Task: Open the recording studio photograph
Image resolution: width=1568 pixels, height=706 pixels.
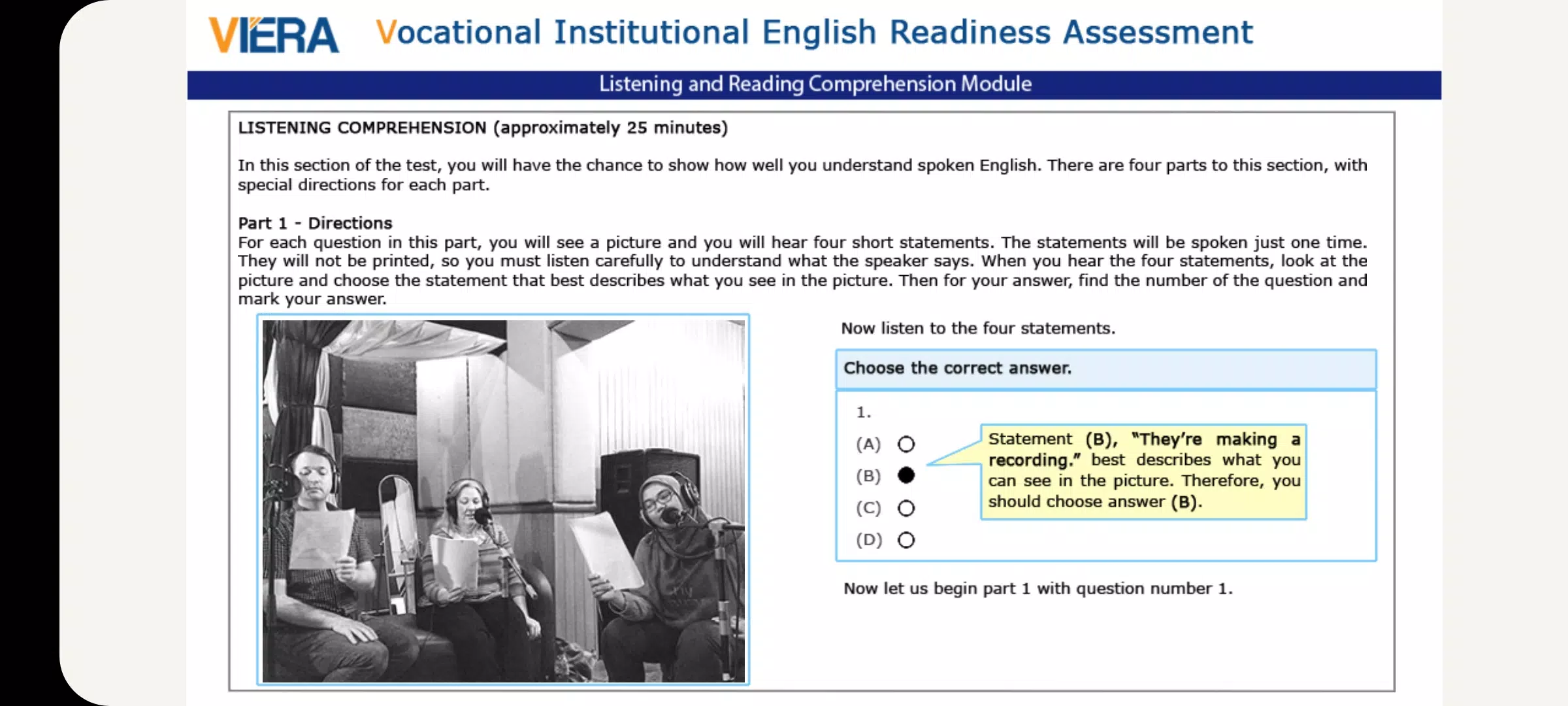Action: point(503,500)
